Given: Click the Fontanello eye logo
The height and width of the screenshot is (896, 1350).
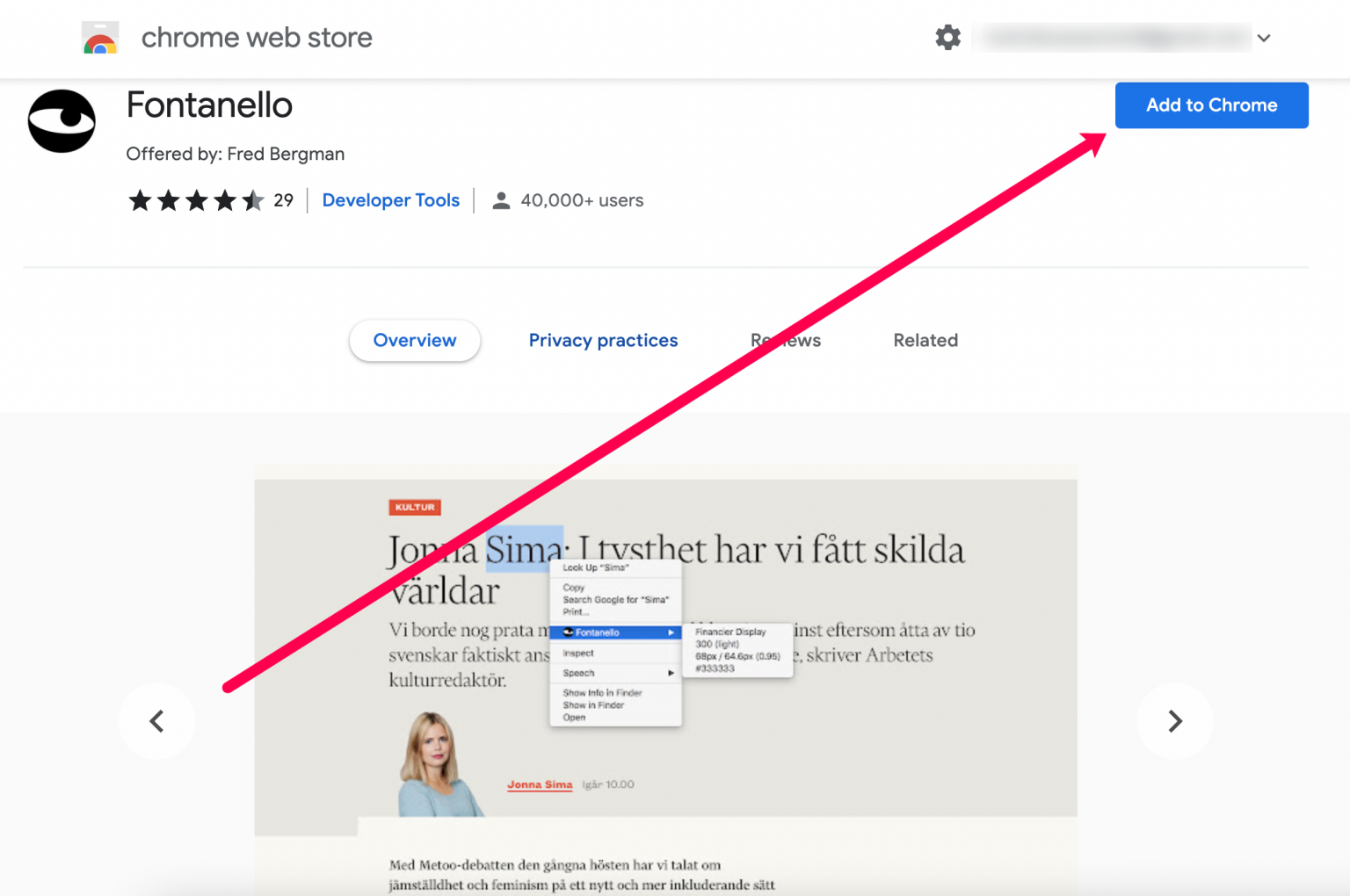Looking at the screenshot, I should (61, 121).
